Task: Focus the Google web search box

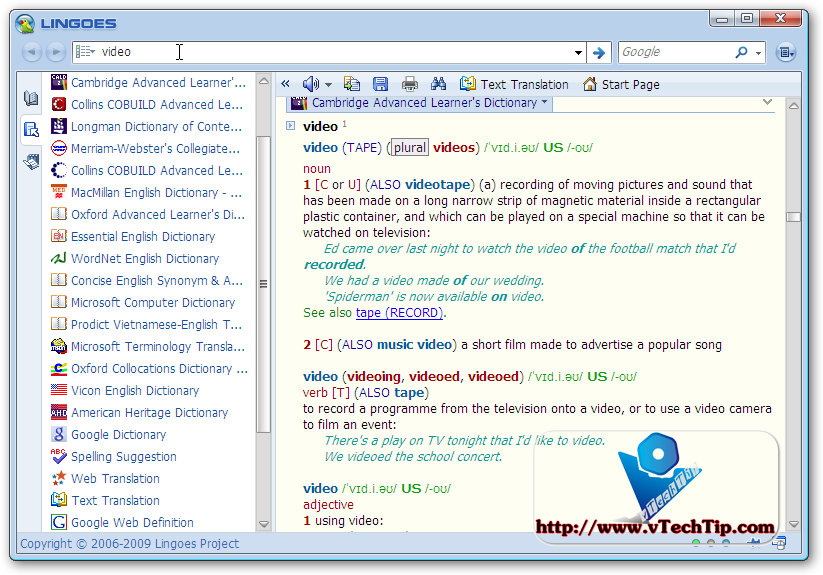Action: tap(676, 52)
